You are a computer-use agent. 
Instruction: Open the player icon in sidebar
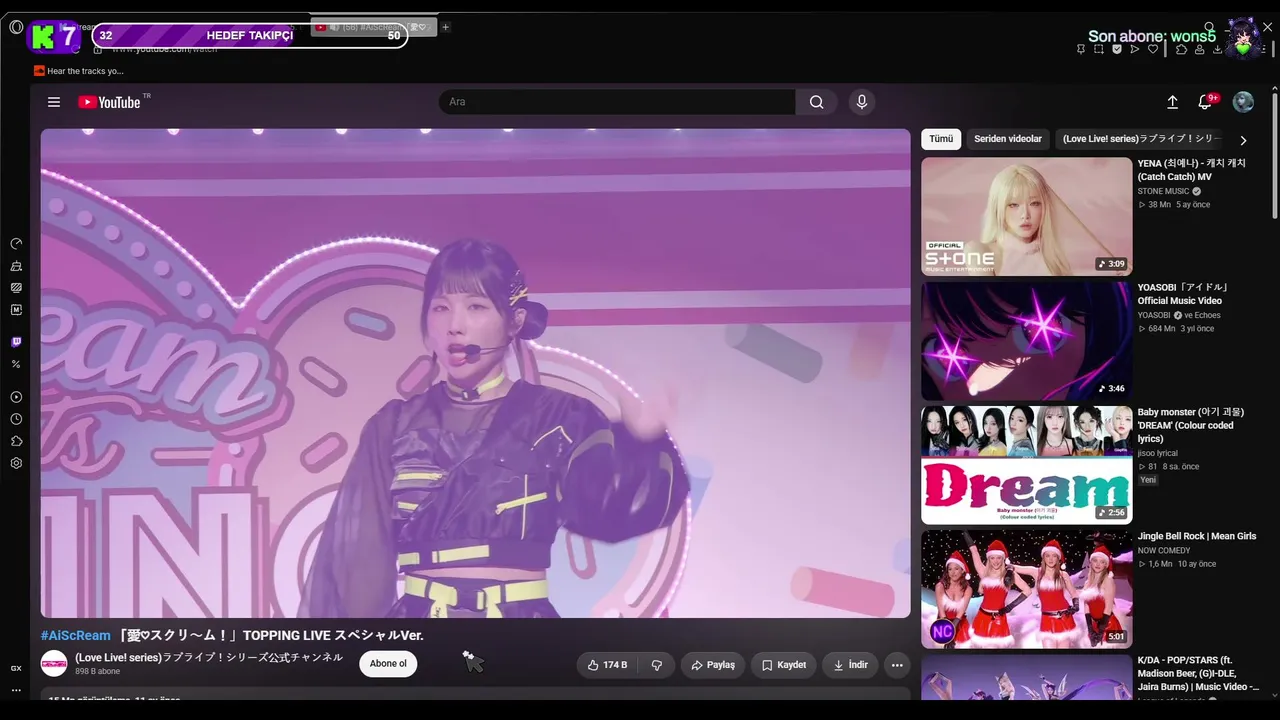click(16, 397)
